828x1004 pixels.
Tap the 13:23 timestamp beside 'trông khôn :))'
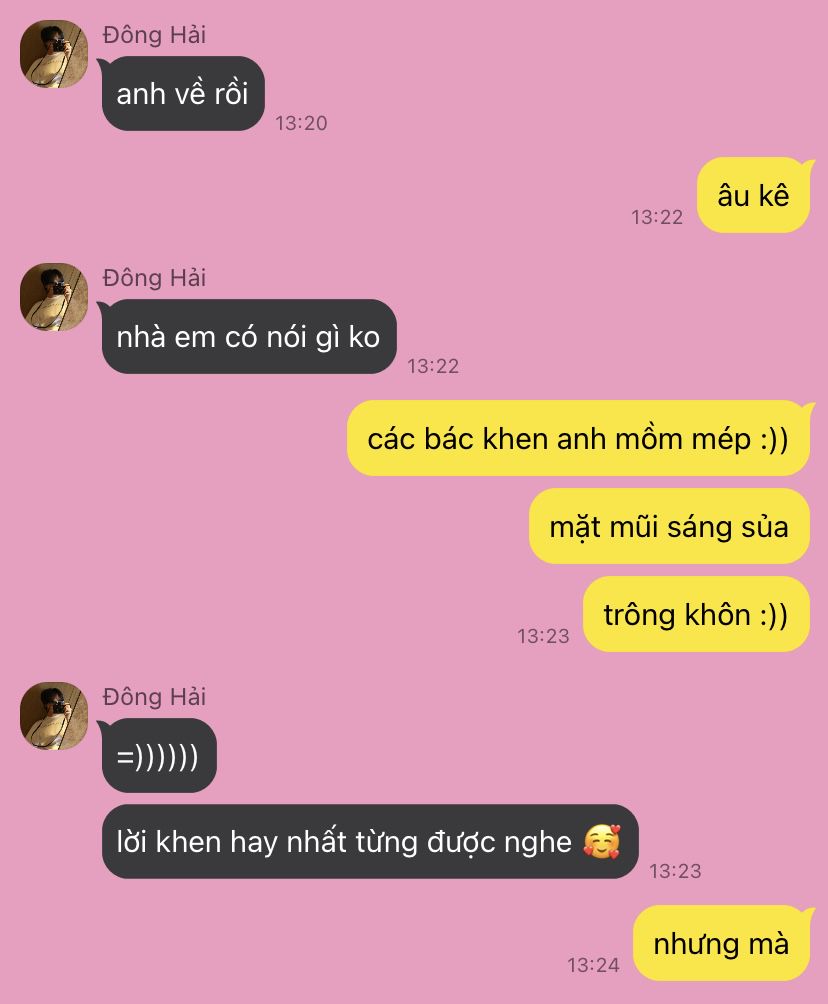click(543, 636)
